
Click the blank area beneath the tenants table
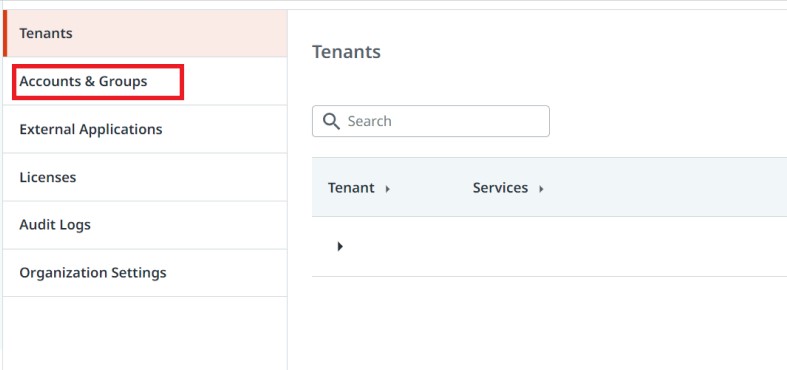pos(550,323)
